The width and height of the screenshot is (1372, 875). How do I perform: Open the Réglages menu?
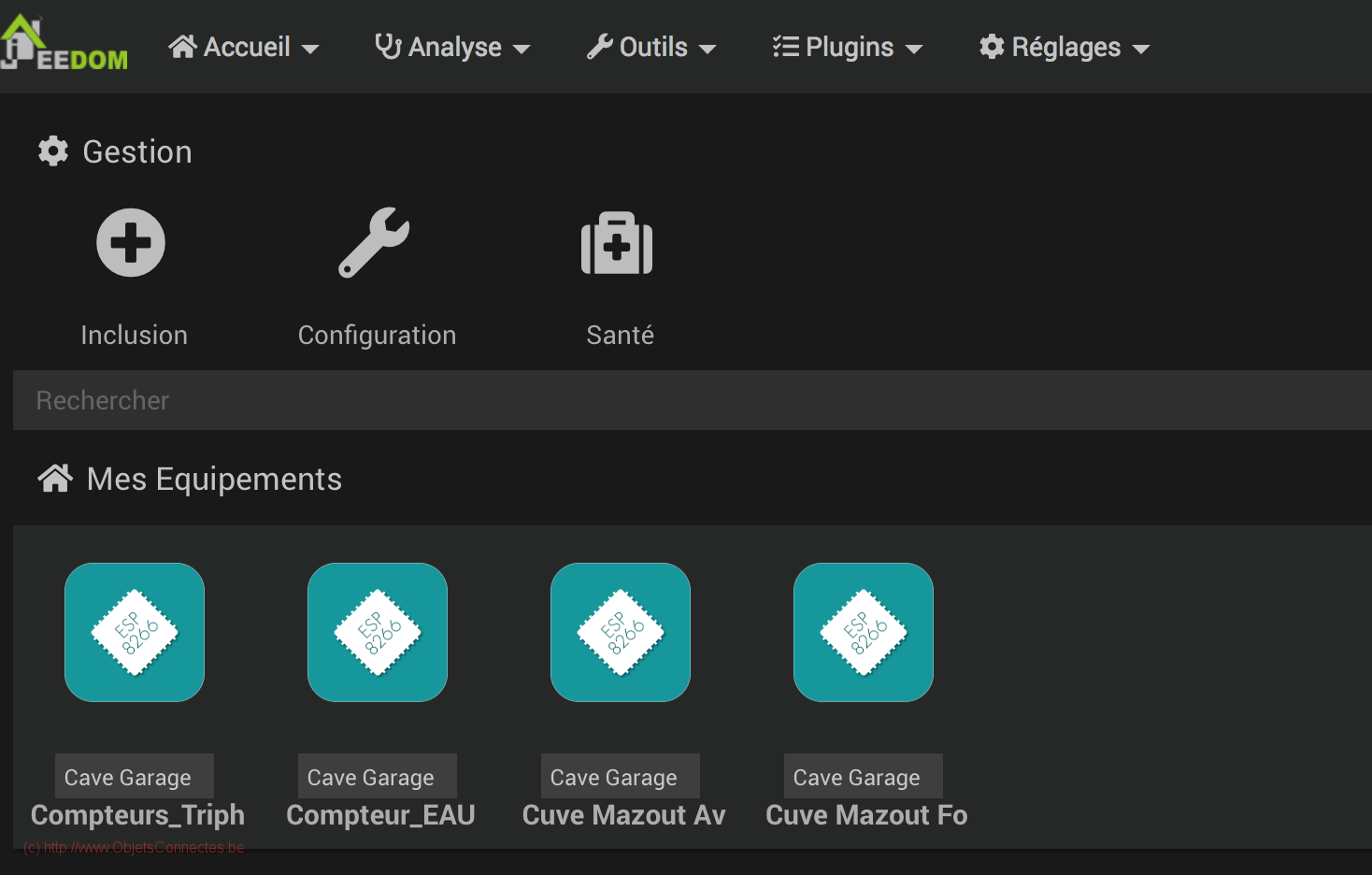tap(1065, 47)
